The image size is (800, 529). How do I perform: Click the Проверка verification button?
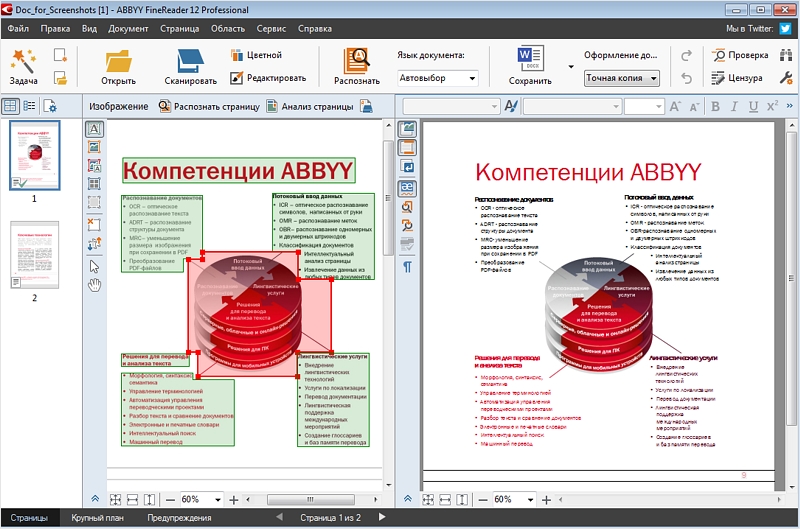pyautogui.click(x=741, y=55)
